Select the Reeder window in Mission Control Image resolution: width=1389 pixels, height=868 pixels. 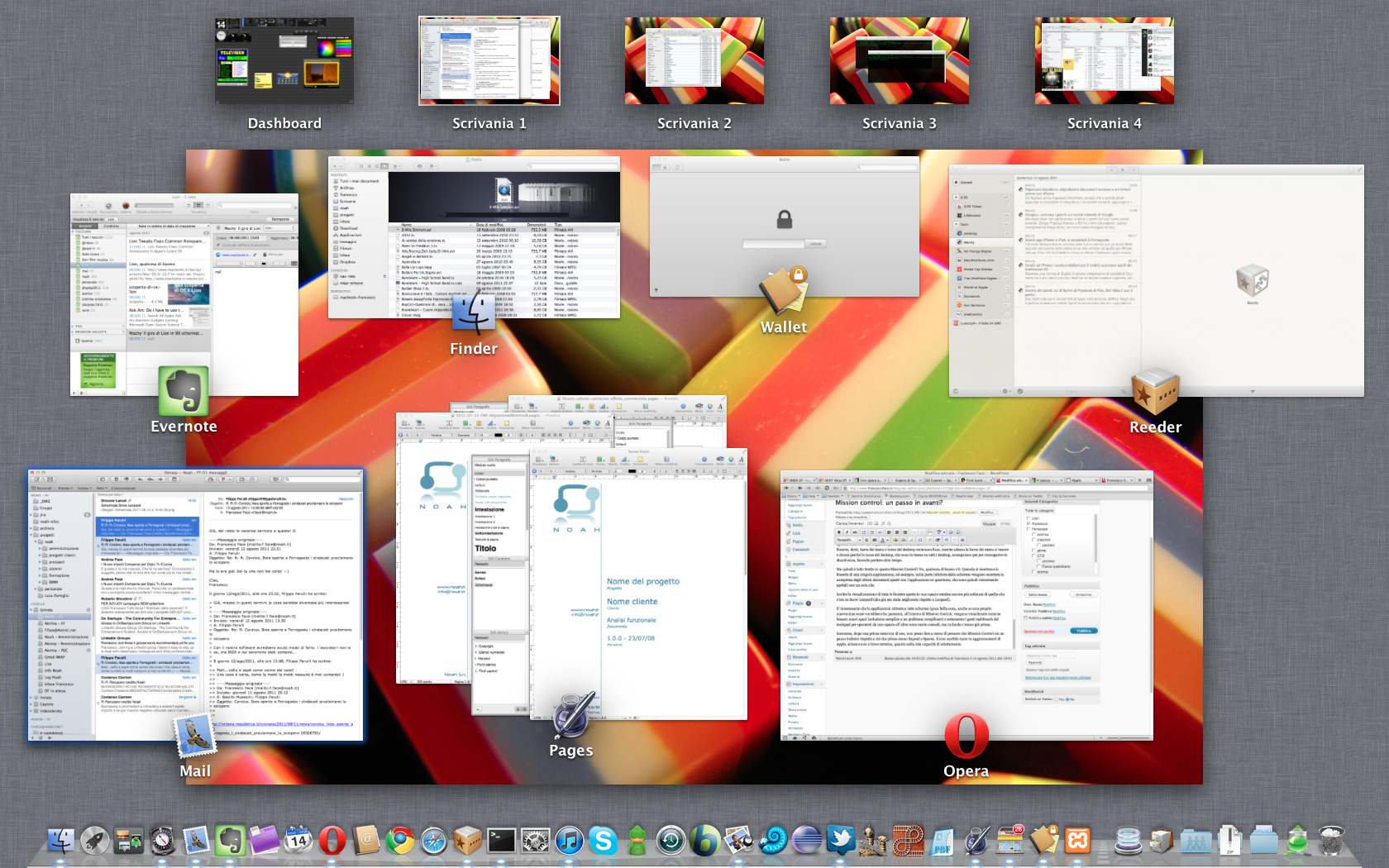pyautogui.click(x=1156, y=280)
